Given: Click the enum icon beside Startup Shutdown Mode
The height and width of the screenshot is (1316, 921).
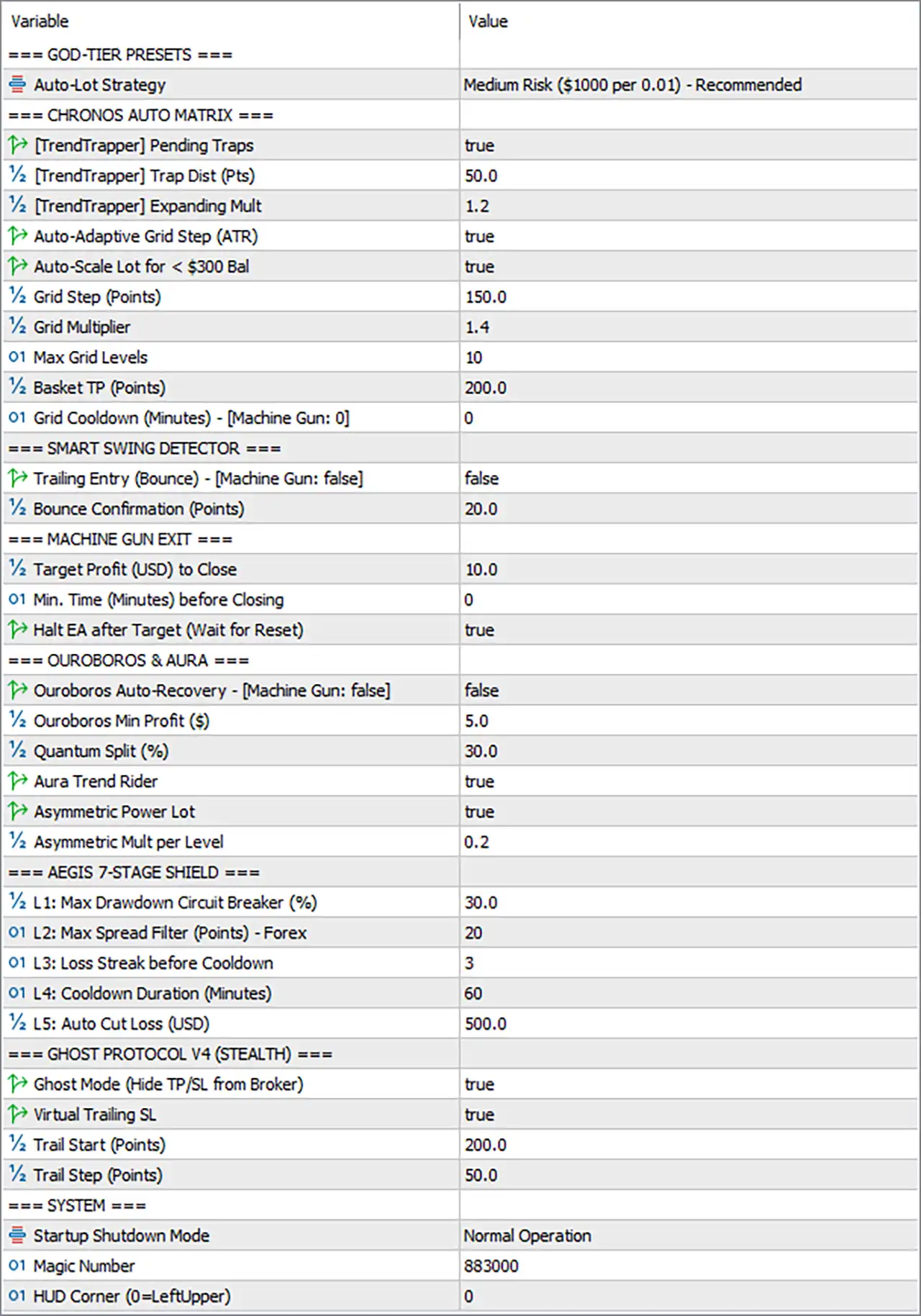Looking at the screenshot, I should [17, 1235].
